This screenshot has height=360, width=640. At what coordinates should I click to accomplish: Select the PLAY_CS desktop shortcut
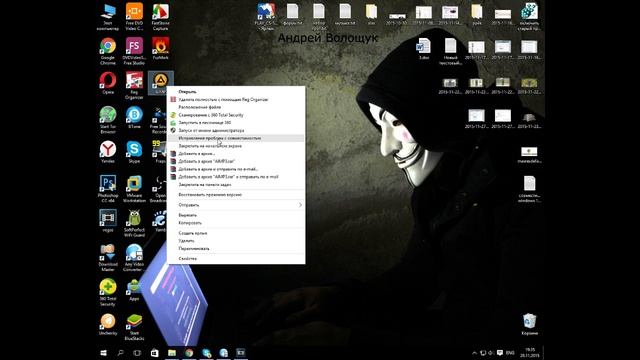click(266, 17)
